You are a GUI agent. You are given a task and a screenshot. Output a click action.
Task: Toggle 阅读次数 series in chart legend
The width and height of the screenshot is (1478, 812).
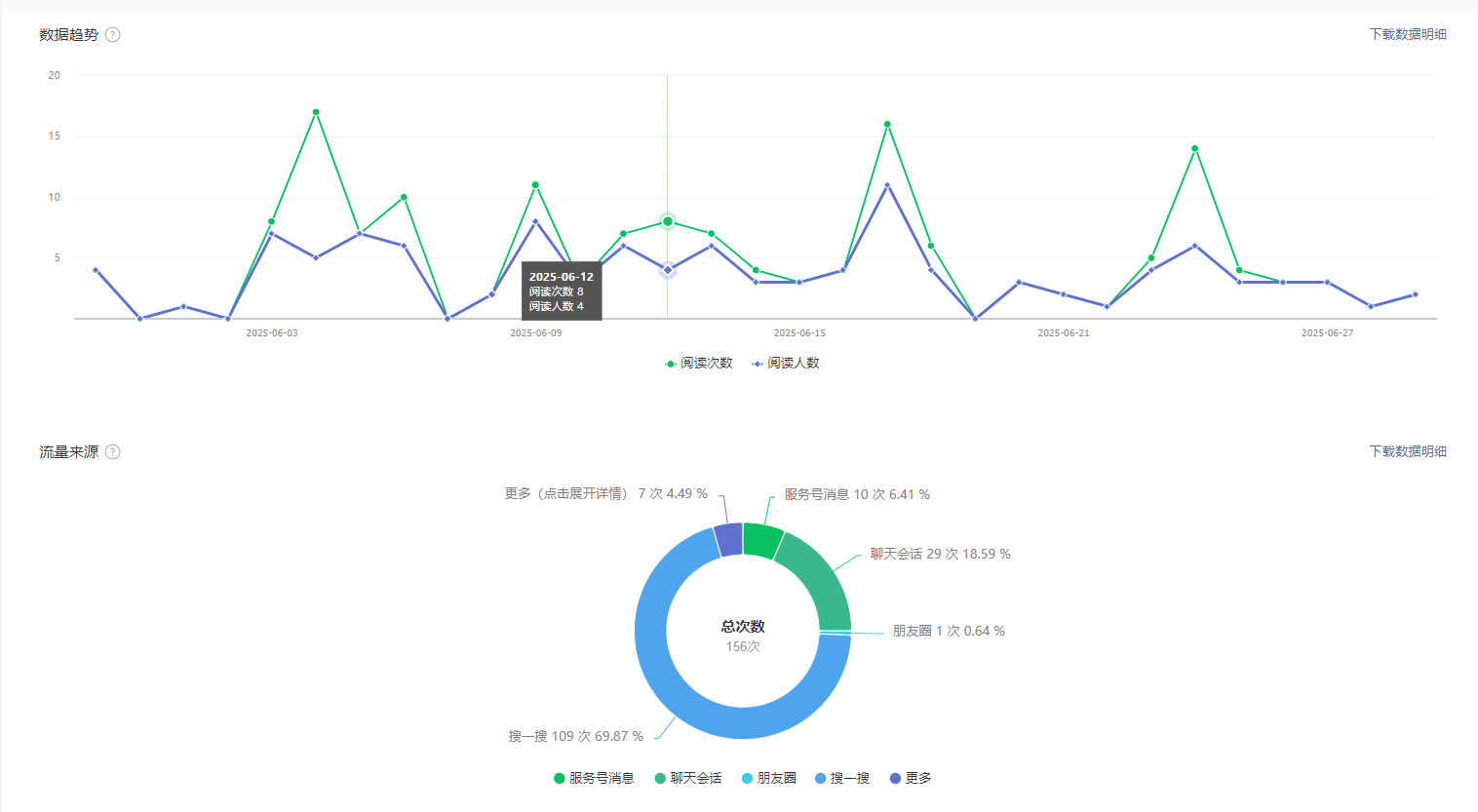pos(698,363)
